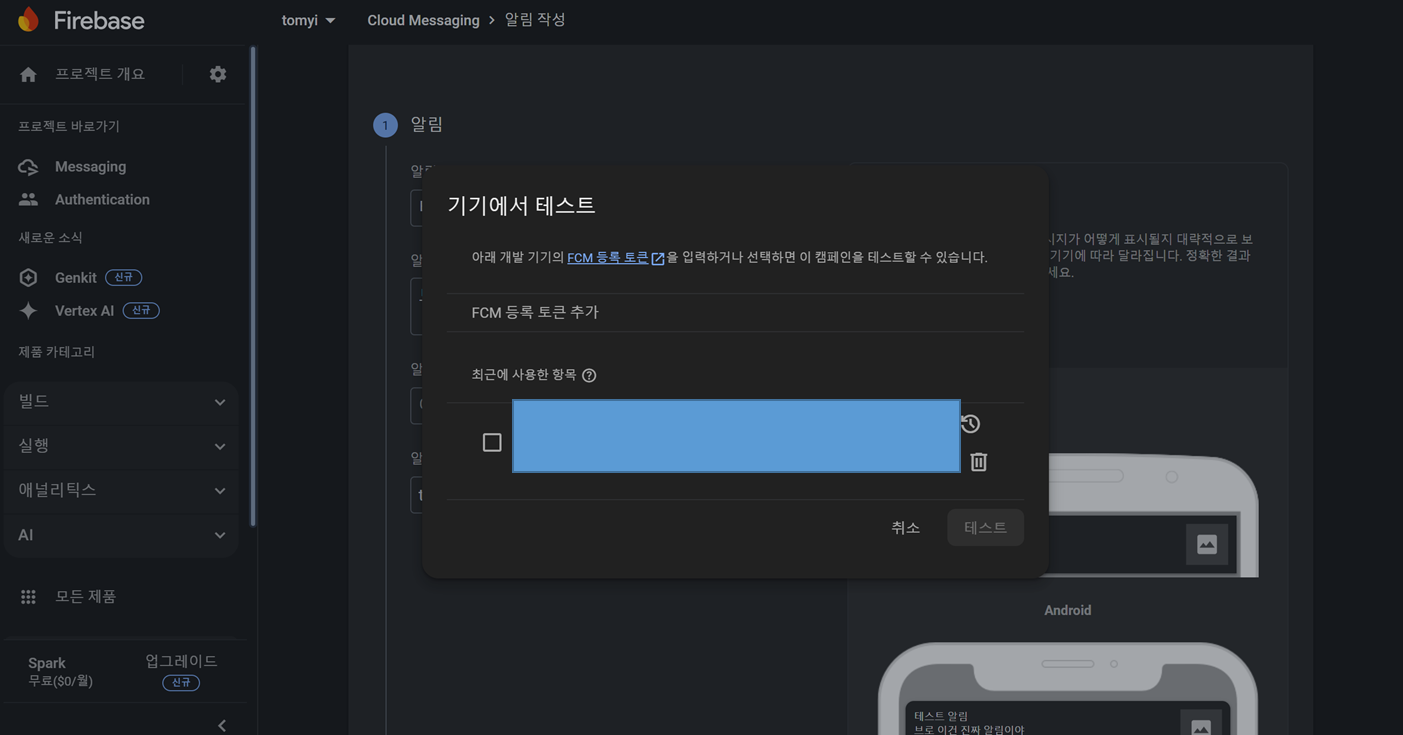
Task: Expand the 빌드 category
Action: click(x=121, y=402)
